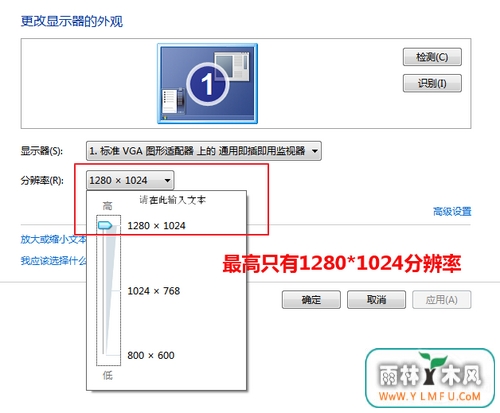The height and width of the screenshot is (413, 500).
Task: Click the 雨林木风 watermark logo
Action: click(x=430, y=378)
